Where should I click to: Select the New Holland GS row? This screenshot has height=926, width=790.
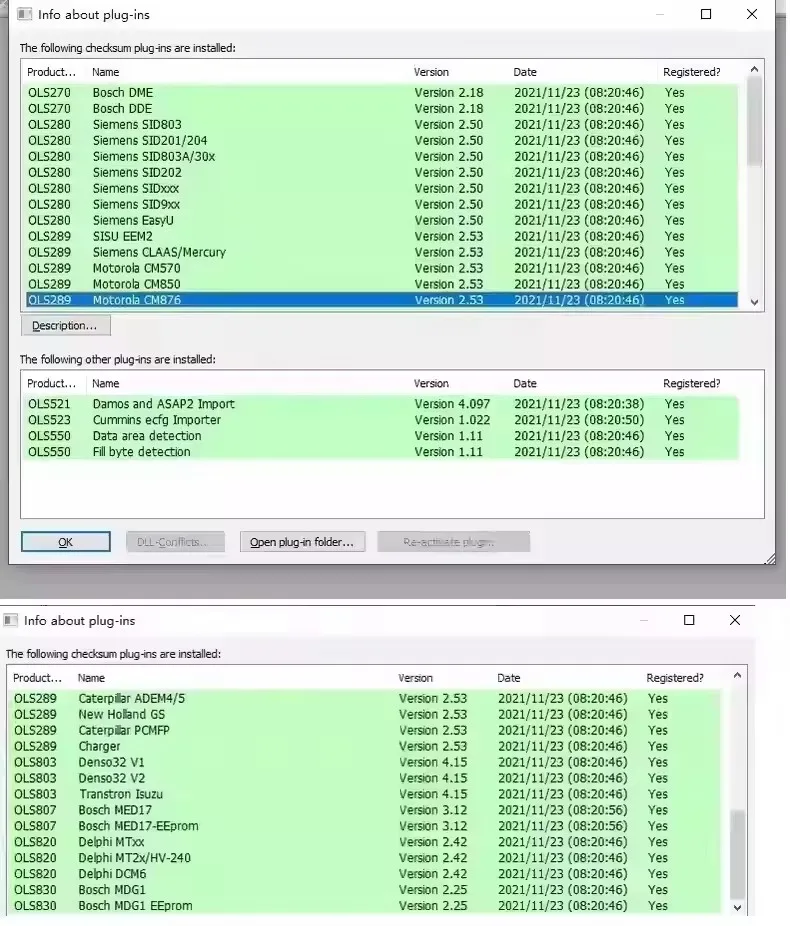[x=366, y=715]
